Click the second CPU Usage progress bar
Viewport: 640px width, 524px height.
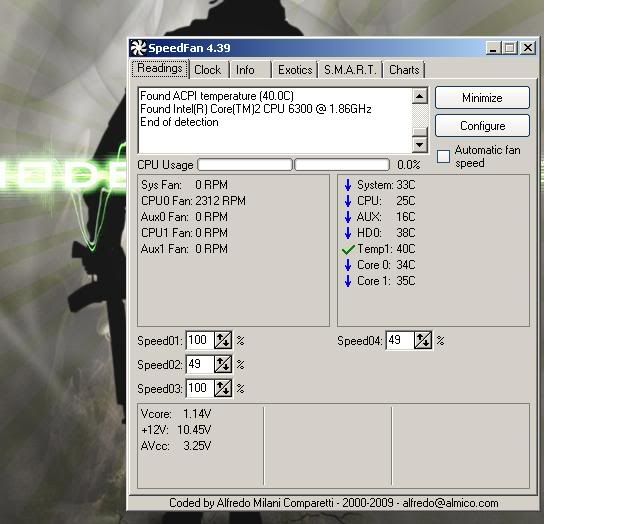click(x=342, y=164)
